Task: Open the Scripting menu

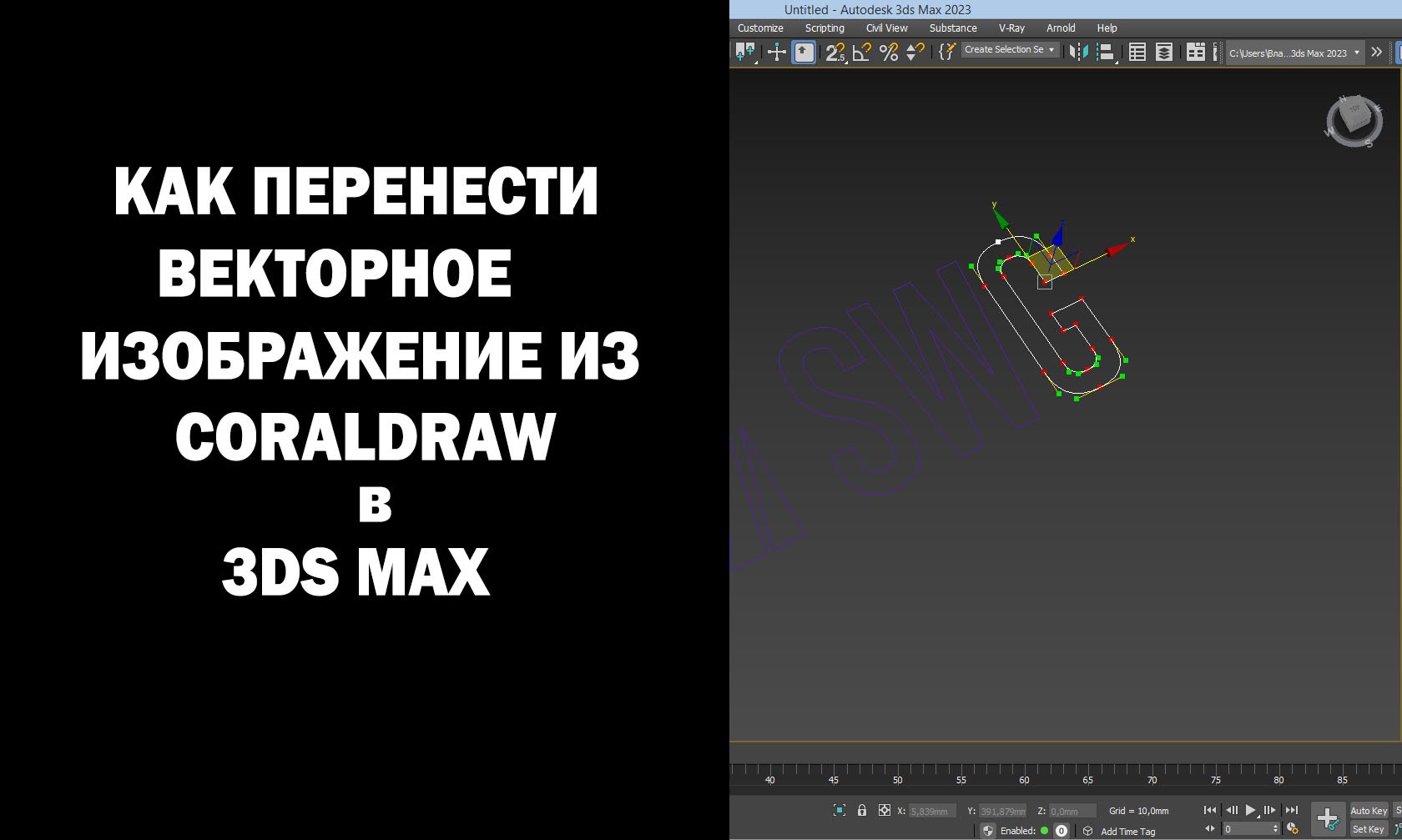Action: pos(825,28)
